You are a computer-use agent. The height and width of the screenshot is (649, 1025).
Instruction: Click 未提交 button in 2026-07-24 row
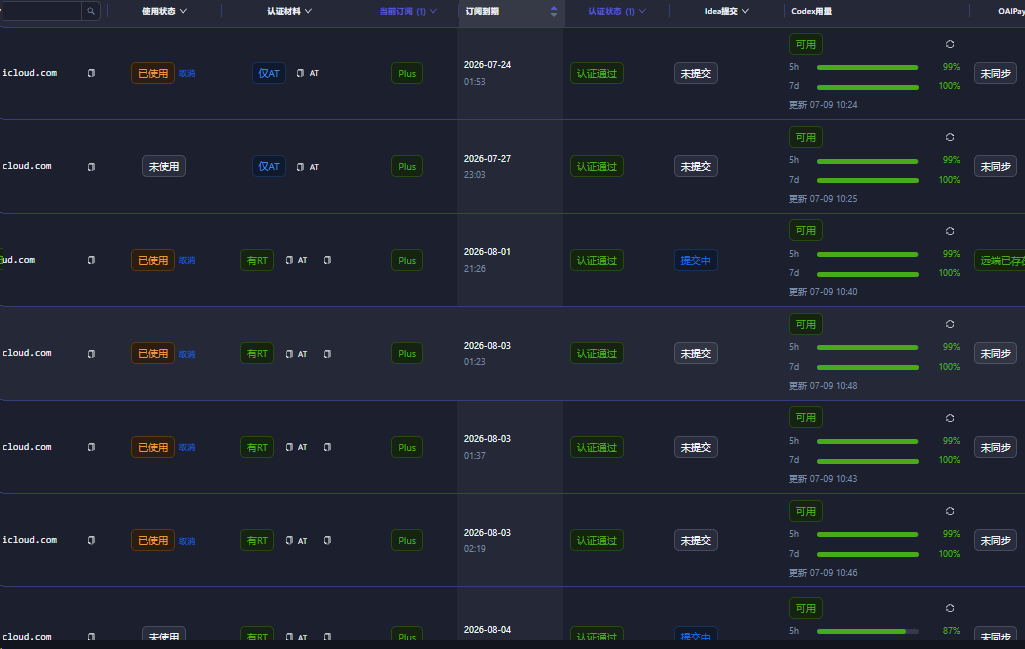(x=696, y=73)
